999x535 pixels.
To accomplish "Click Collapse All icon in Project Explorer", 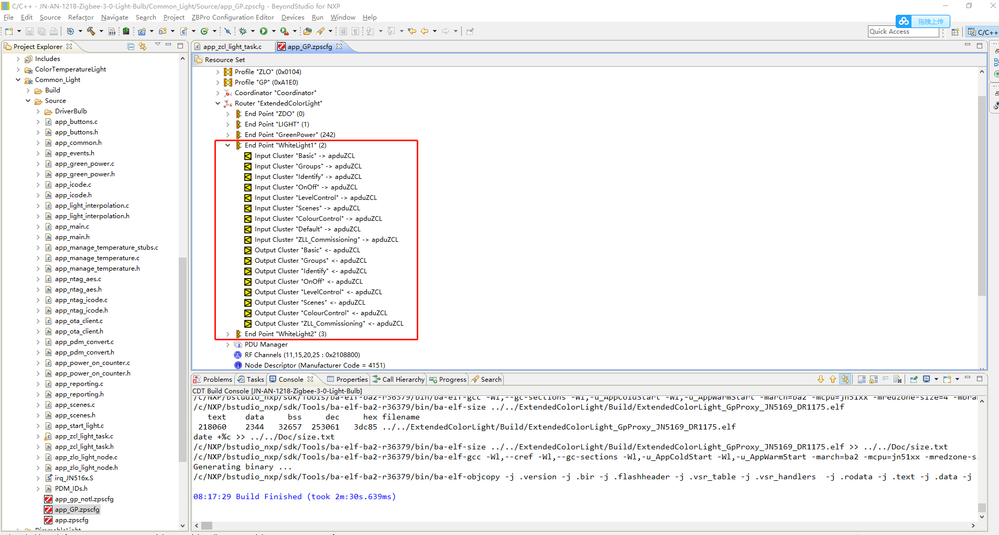I will pos(131,46).
